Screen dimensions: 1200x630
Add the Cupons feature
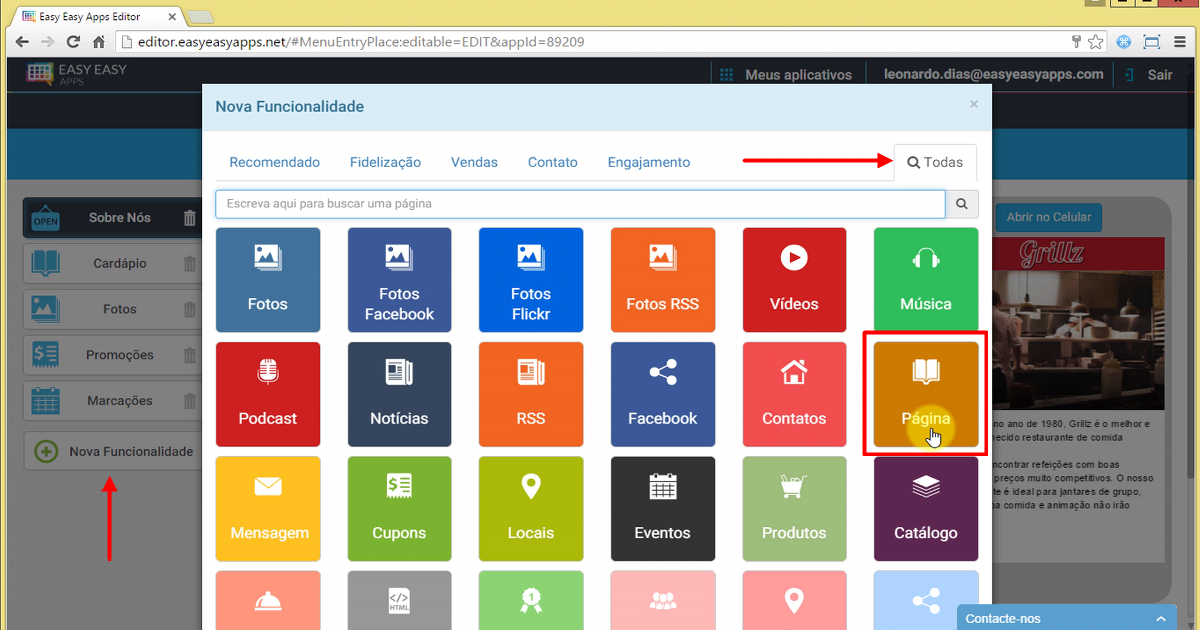click(399, 509)
